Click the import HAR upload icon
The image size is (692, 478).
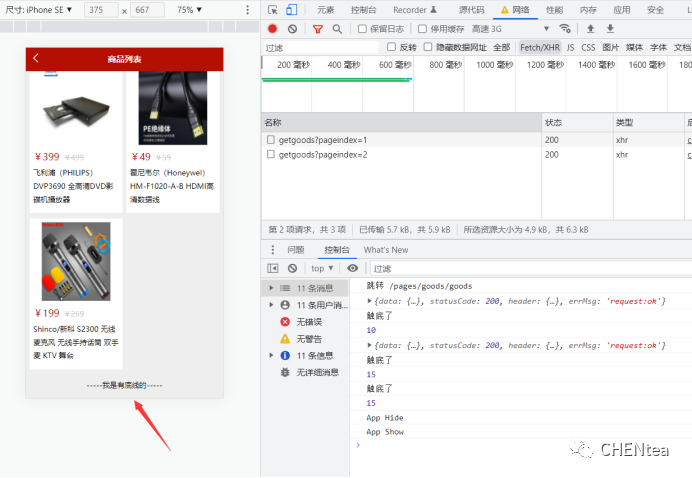[x=590, y=29]
